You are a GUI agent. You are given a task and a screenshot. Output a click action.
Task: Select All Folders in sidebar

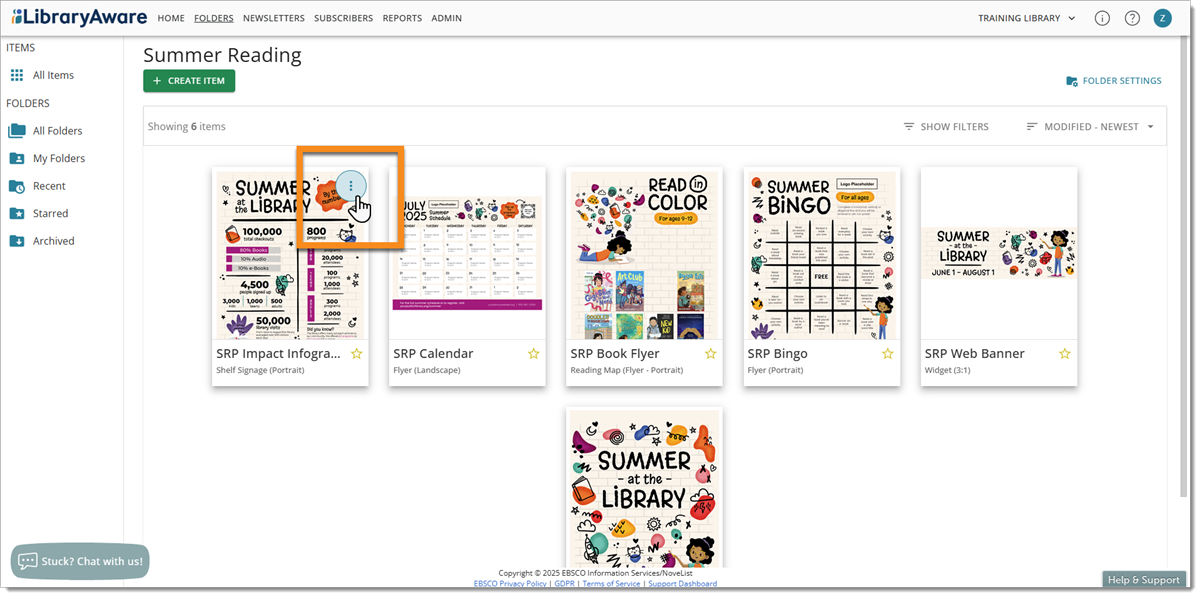pos(60,131)
